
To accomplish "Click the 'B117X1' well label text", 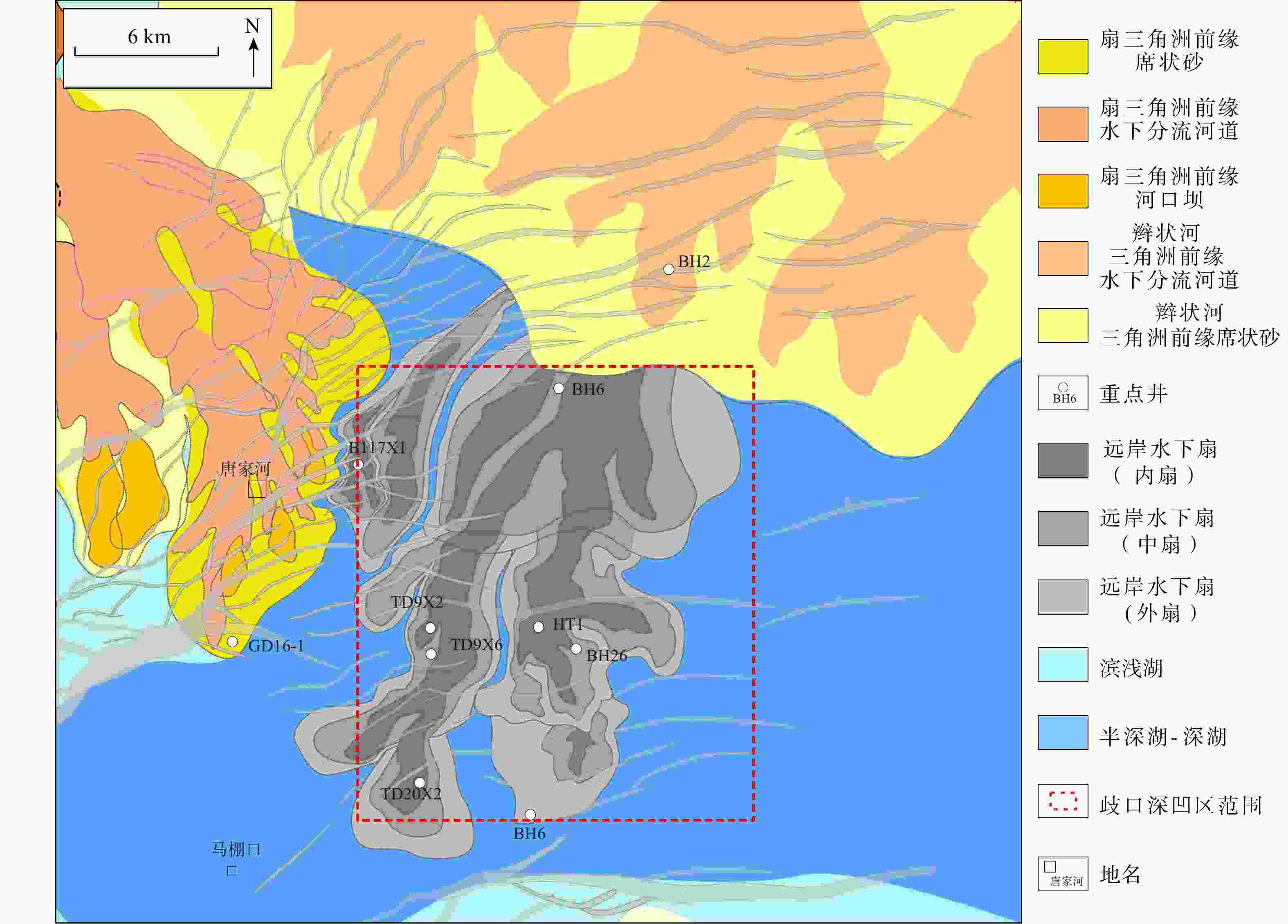I will coord(378,448).
